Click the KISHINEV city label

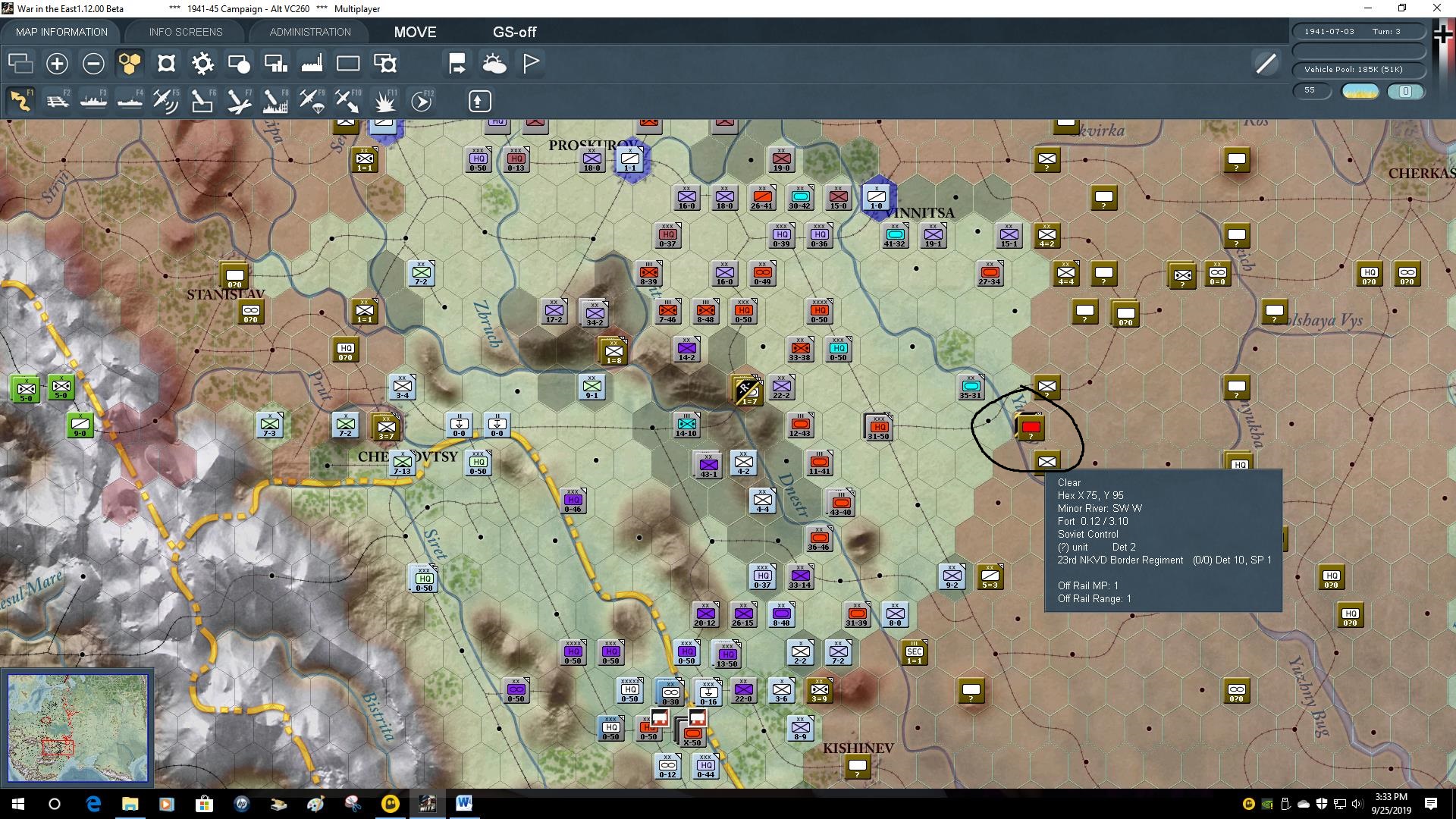858,748
